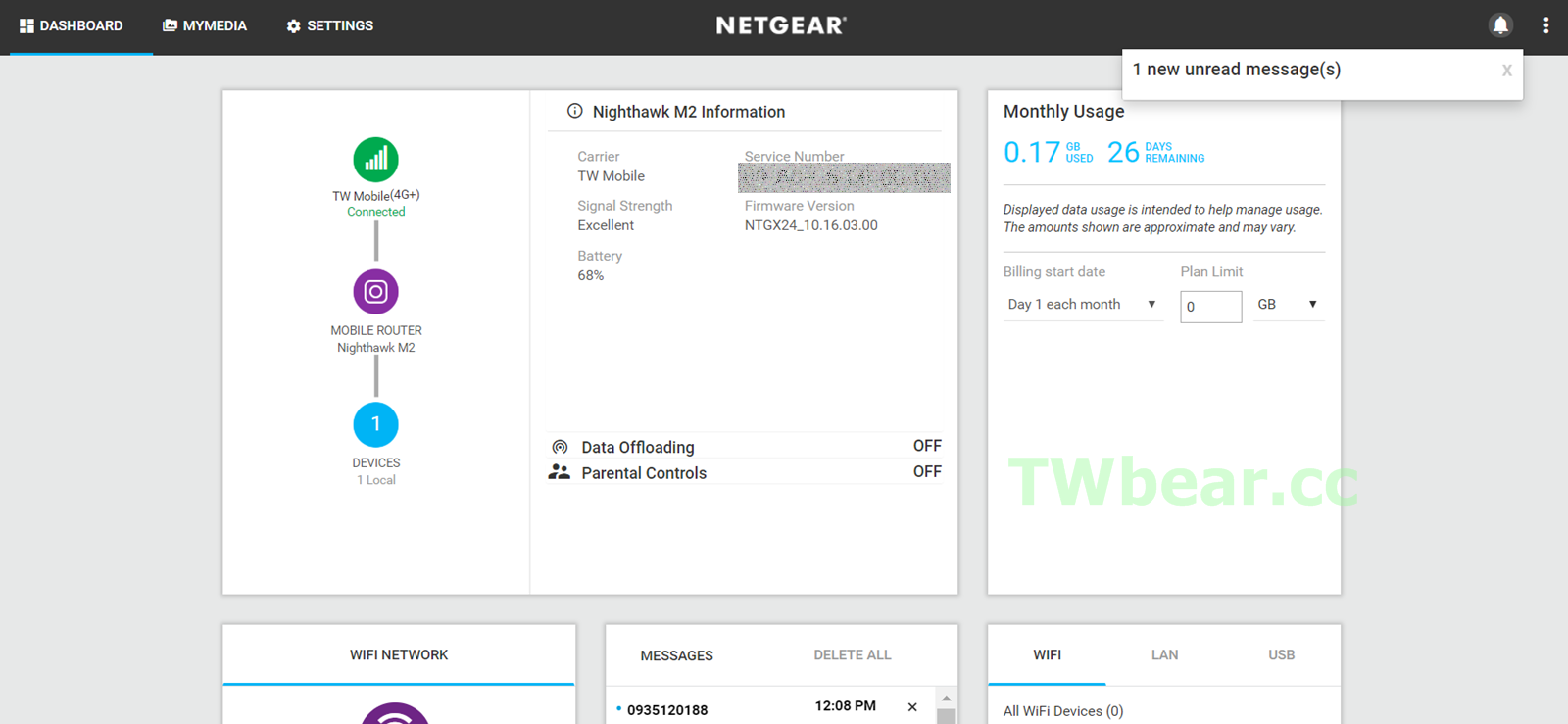Switch to the USB devices tab

click(1281, 654)
